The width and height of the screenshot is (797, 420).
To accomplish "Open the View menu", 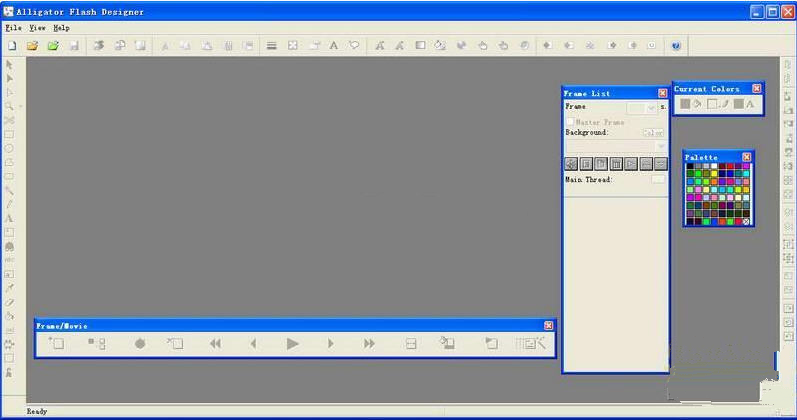I will coord(37,27).
